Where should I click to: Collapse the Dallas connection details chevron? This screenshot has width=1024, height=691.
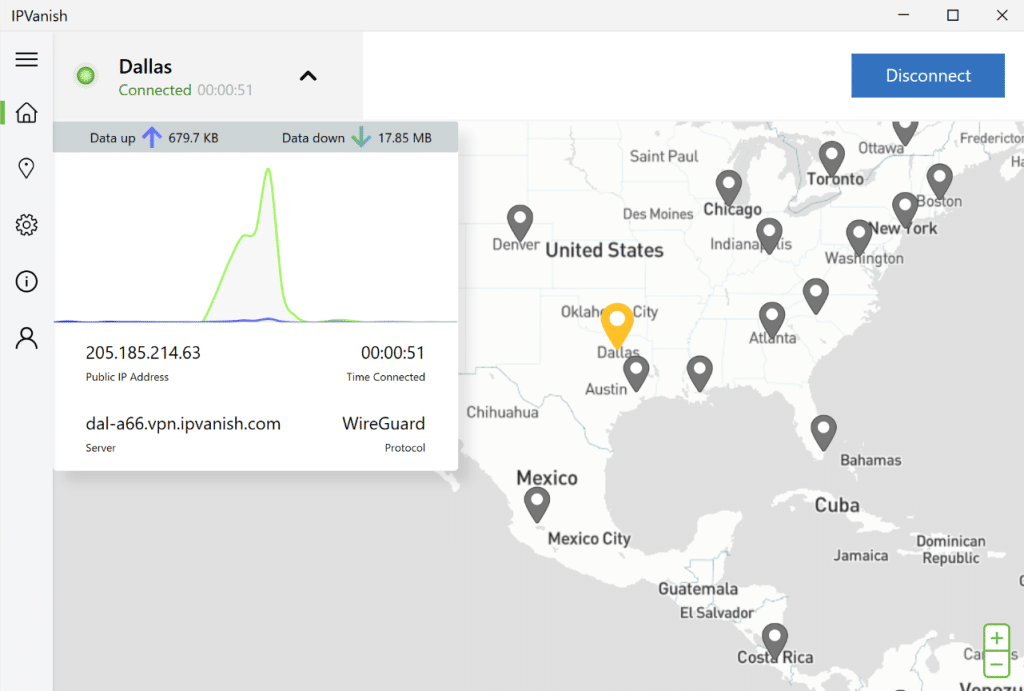308,76
